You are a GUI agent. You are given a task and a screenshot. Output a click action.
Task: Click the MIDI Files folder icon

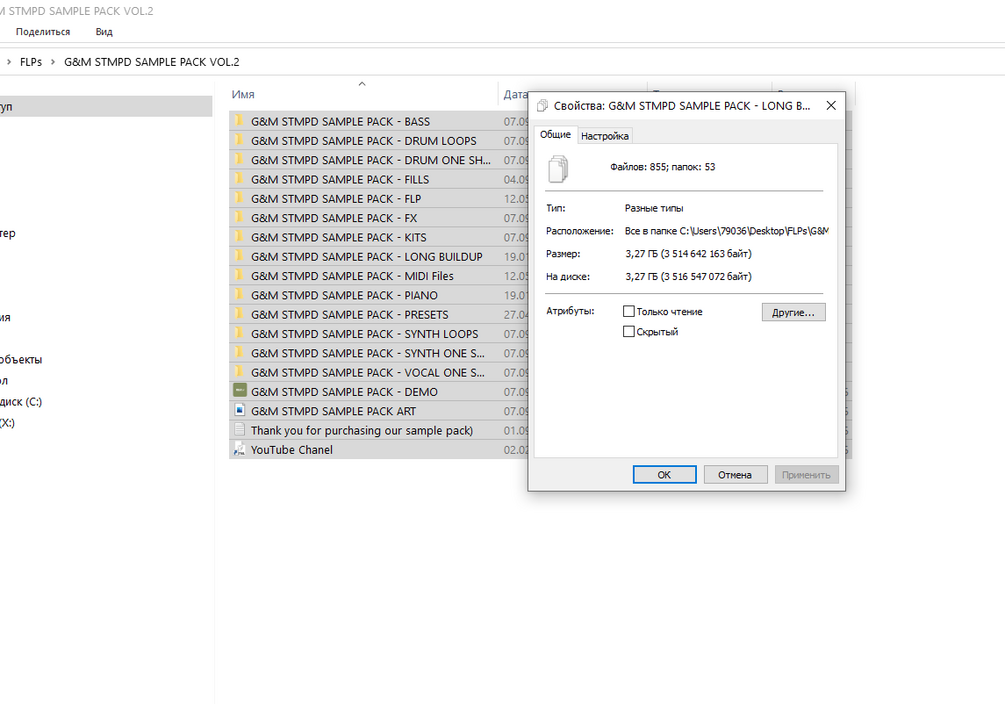tap(239, 275)
